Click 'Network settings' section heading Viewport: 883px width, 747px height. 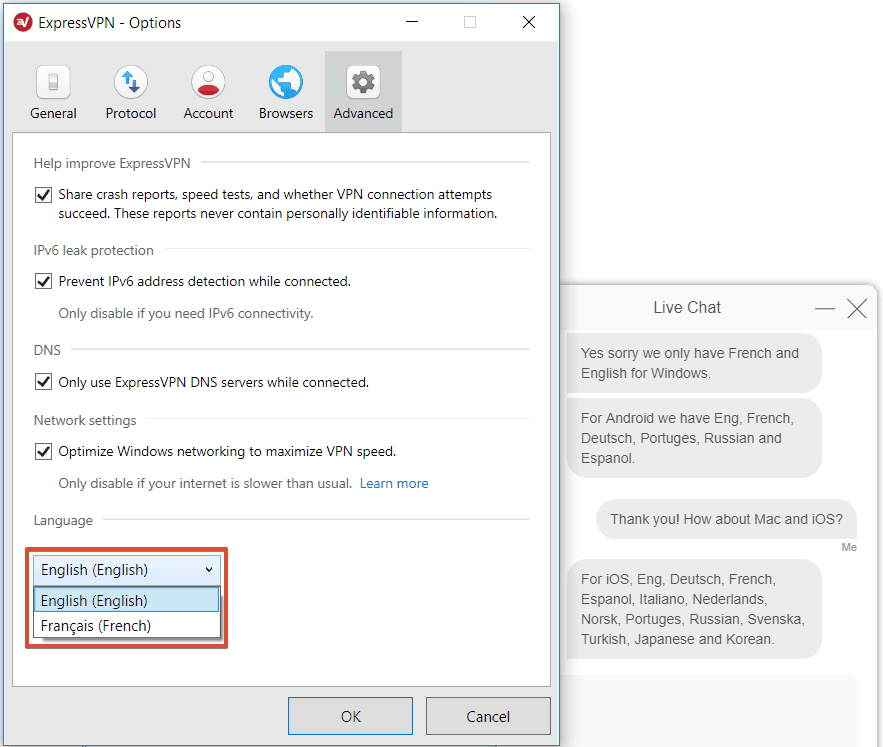click(x=85, y=420)
